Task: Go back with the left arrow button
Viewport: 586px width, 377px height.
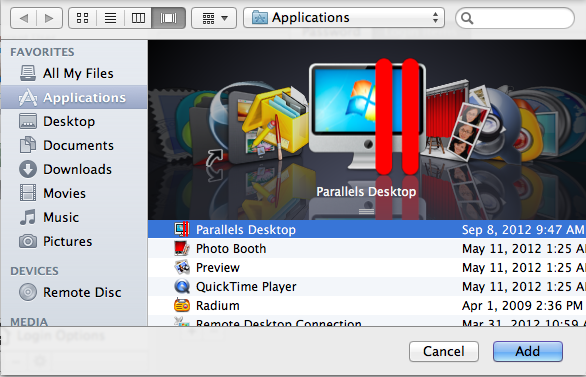Action: click(24, 18)
